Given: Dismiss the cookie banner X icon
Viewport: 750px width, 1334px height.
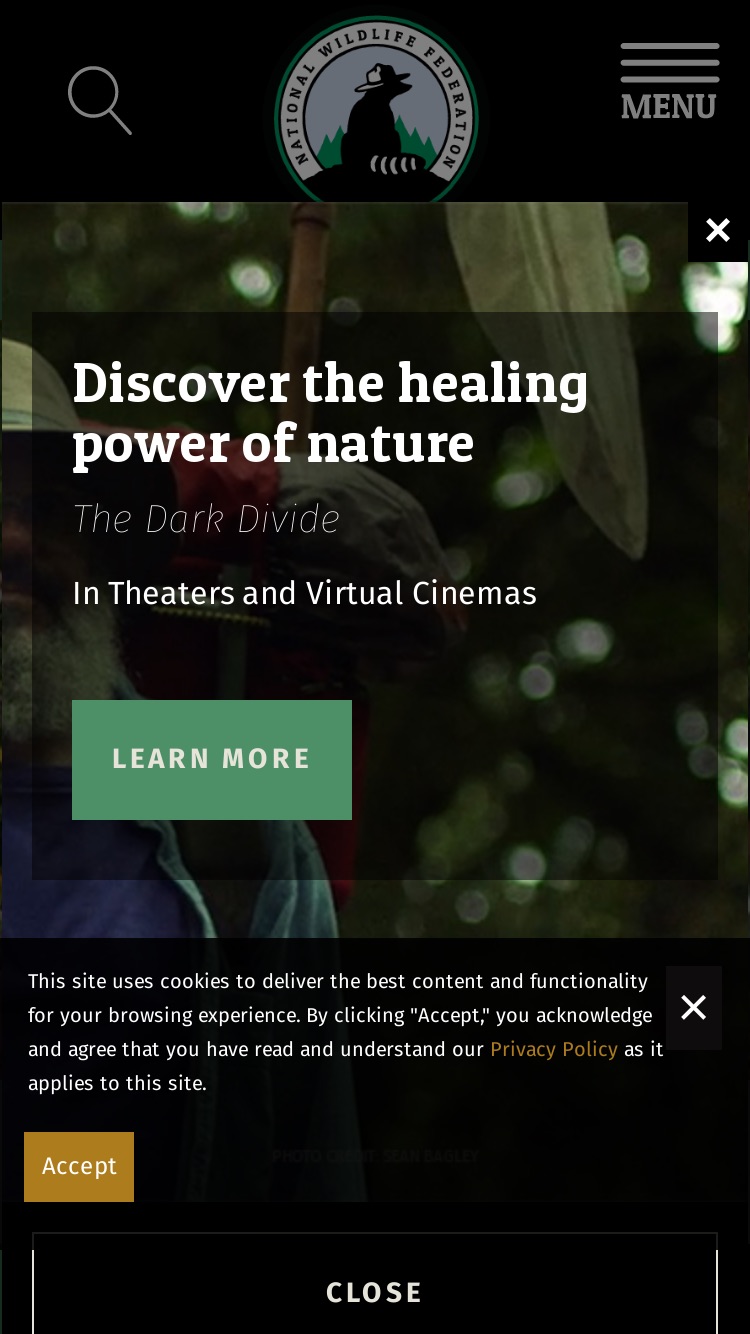Looking at the screenshot, I should (694, 1007).
